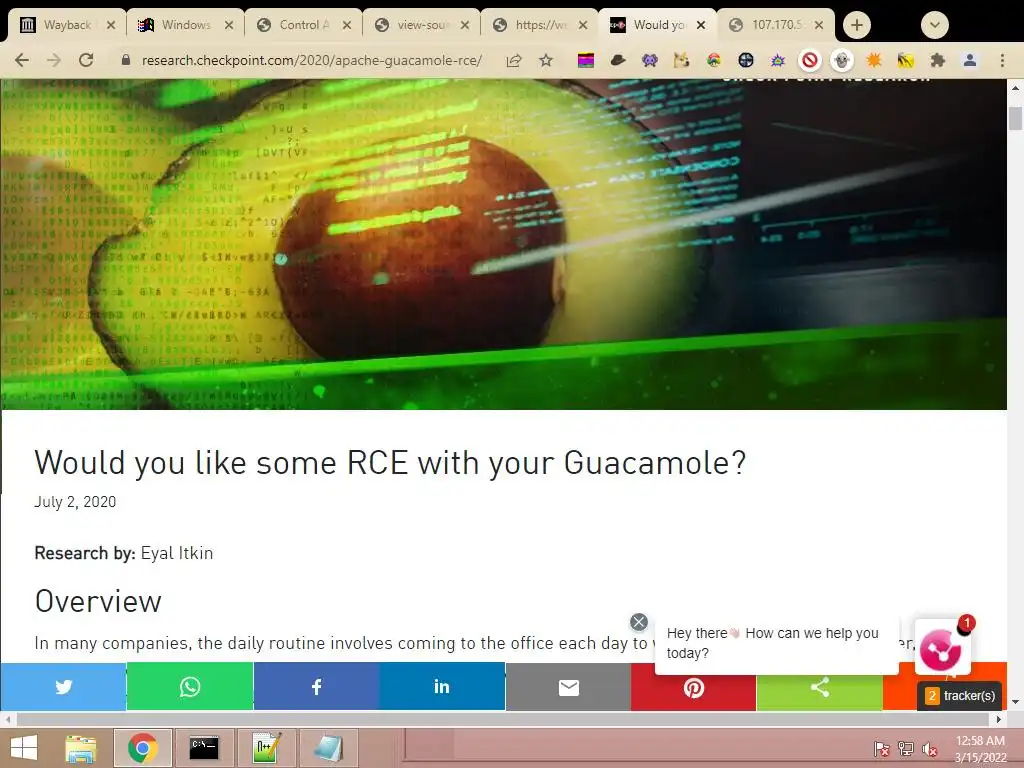The image size is (1024, 768).
Task: Go forward to the next page
Action: (x=54, y=61)
